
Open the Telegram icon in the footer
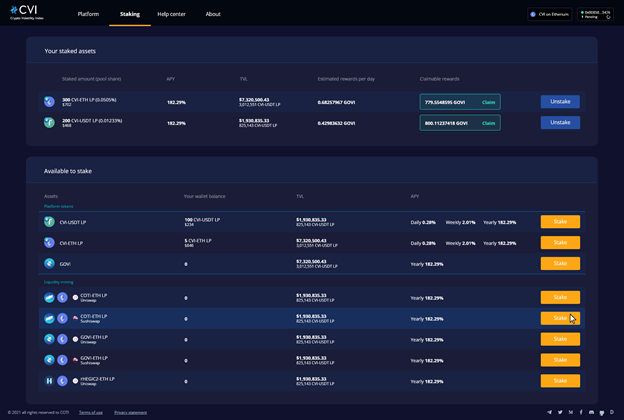point(550,412)
